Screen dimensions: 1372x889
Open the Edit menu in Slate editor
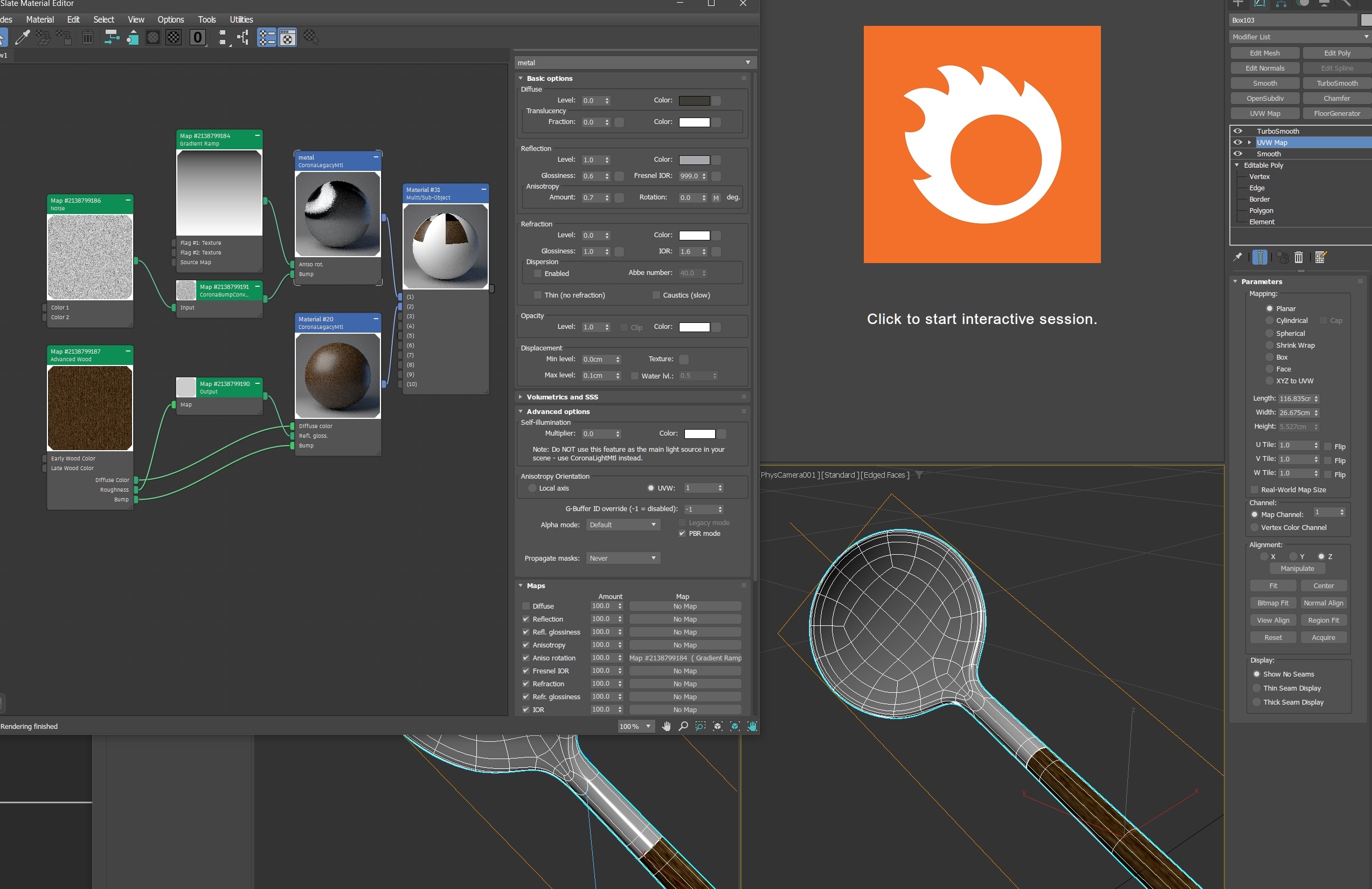(73, 19)
